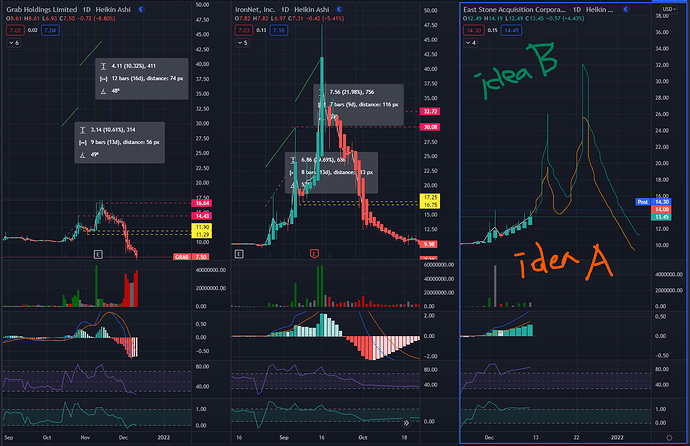
Task: Click the blue moon icon beside Grab Holdings title
Action: 141,9
